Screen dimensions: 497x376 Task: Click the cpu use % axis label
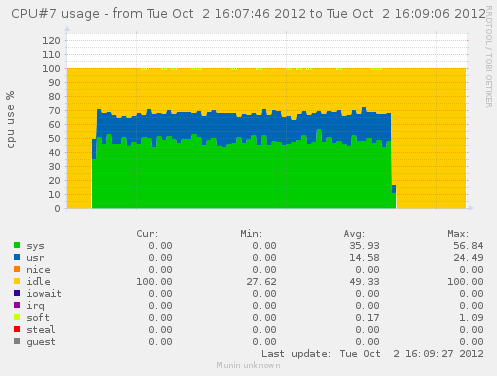click(10, 119)
